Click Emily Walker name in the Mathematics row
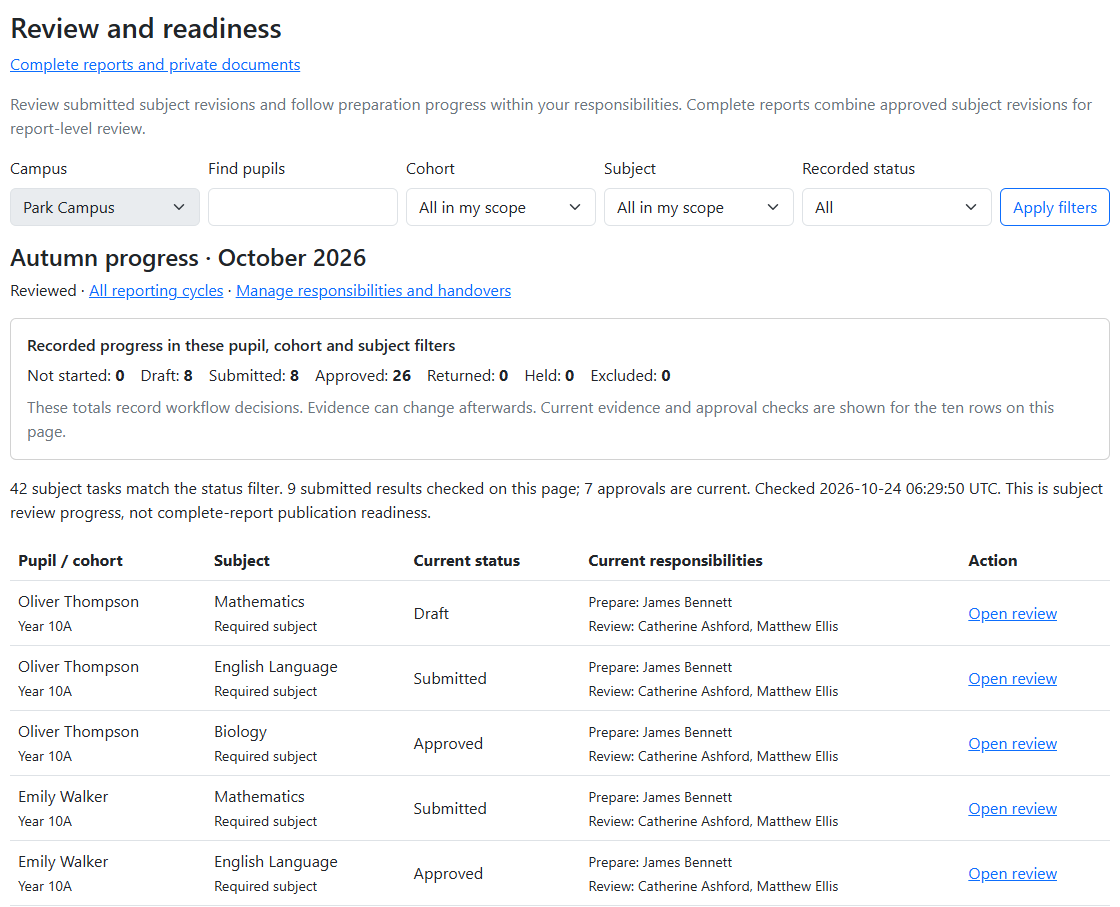The width and height of the screenshot is (1120, 907). click(x=63, y=796)
